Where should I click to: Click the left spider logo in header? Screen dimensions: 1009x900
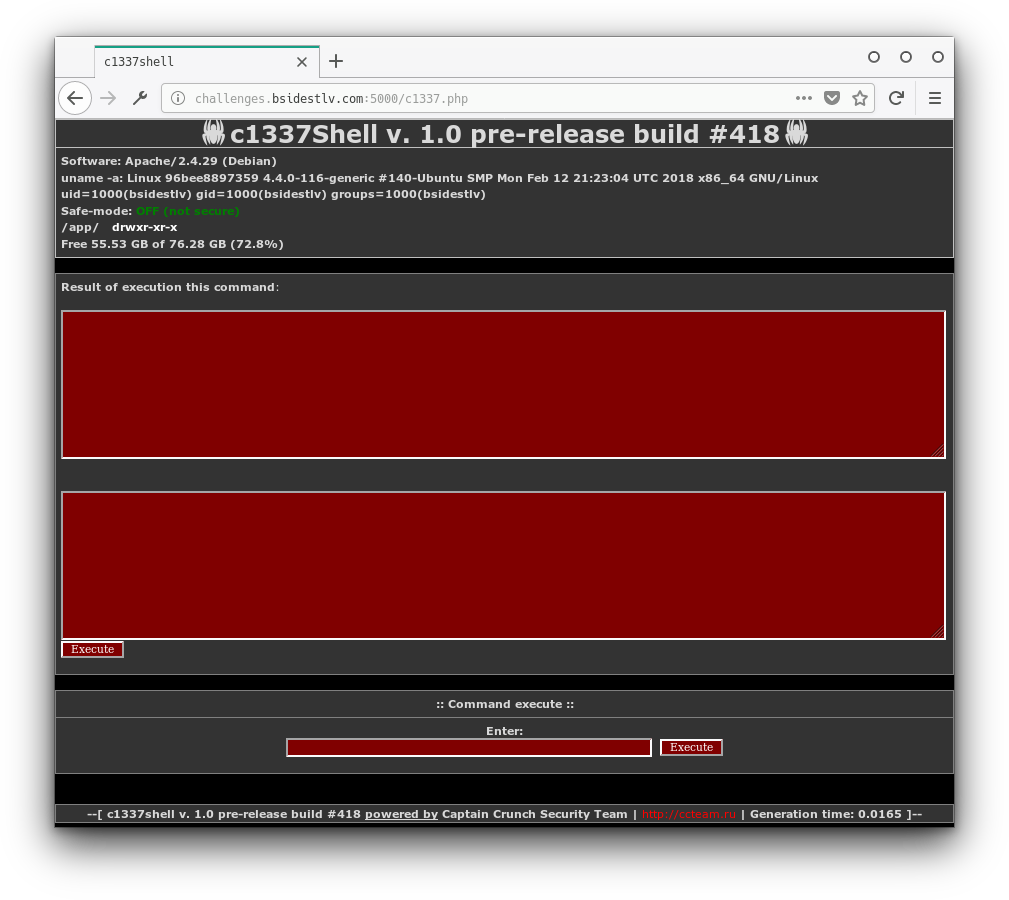coord(213,133)
